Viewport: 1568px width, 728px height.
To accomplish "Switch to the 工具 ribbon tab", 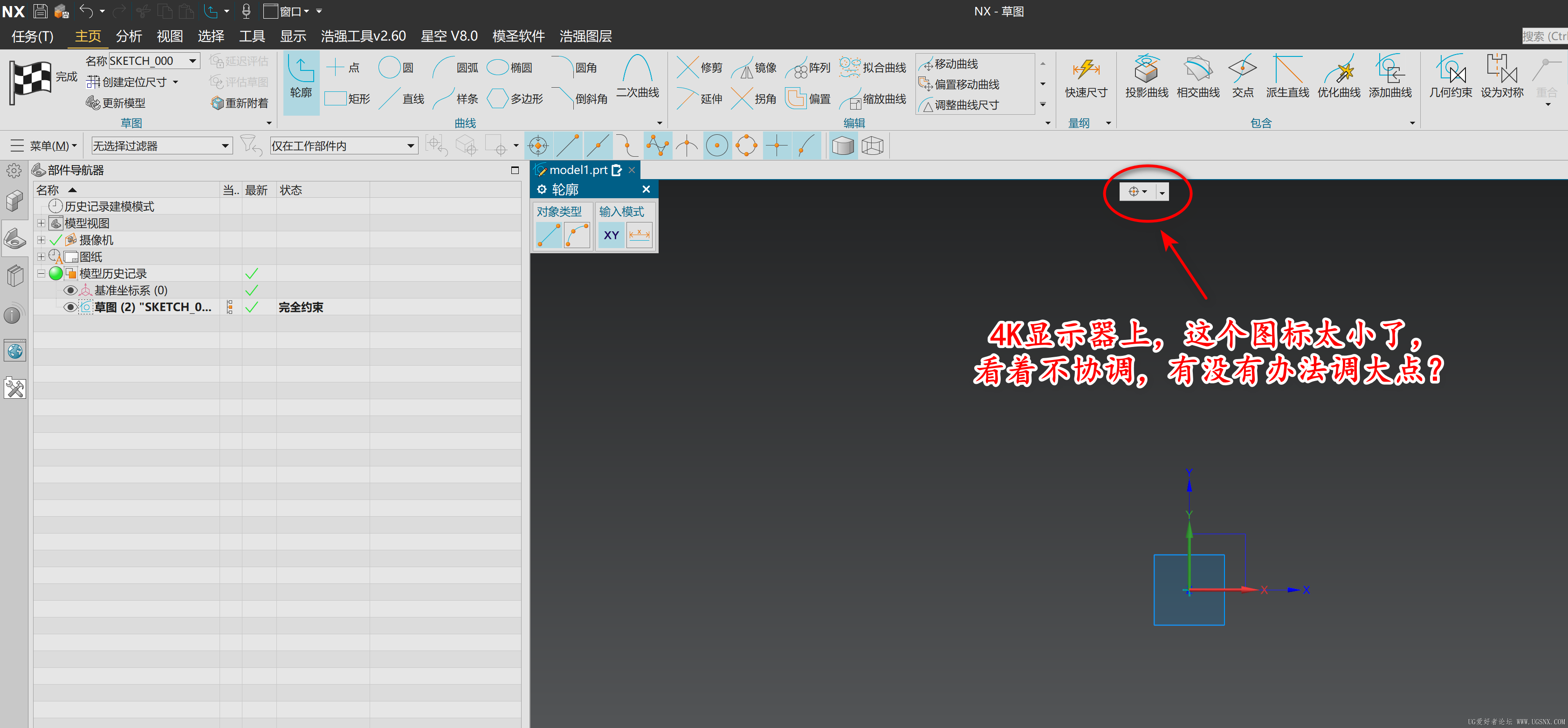I will 252,36.
